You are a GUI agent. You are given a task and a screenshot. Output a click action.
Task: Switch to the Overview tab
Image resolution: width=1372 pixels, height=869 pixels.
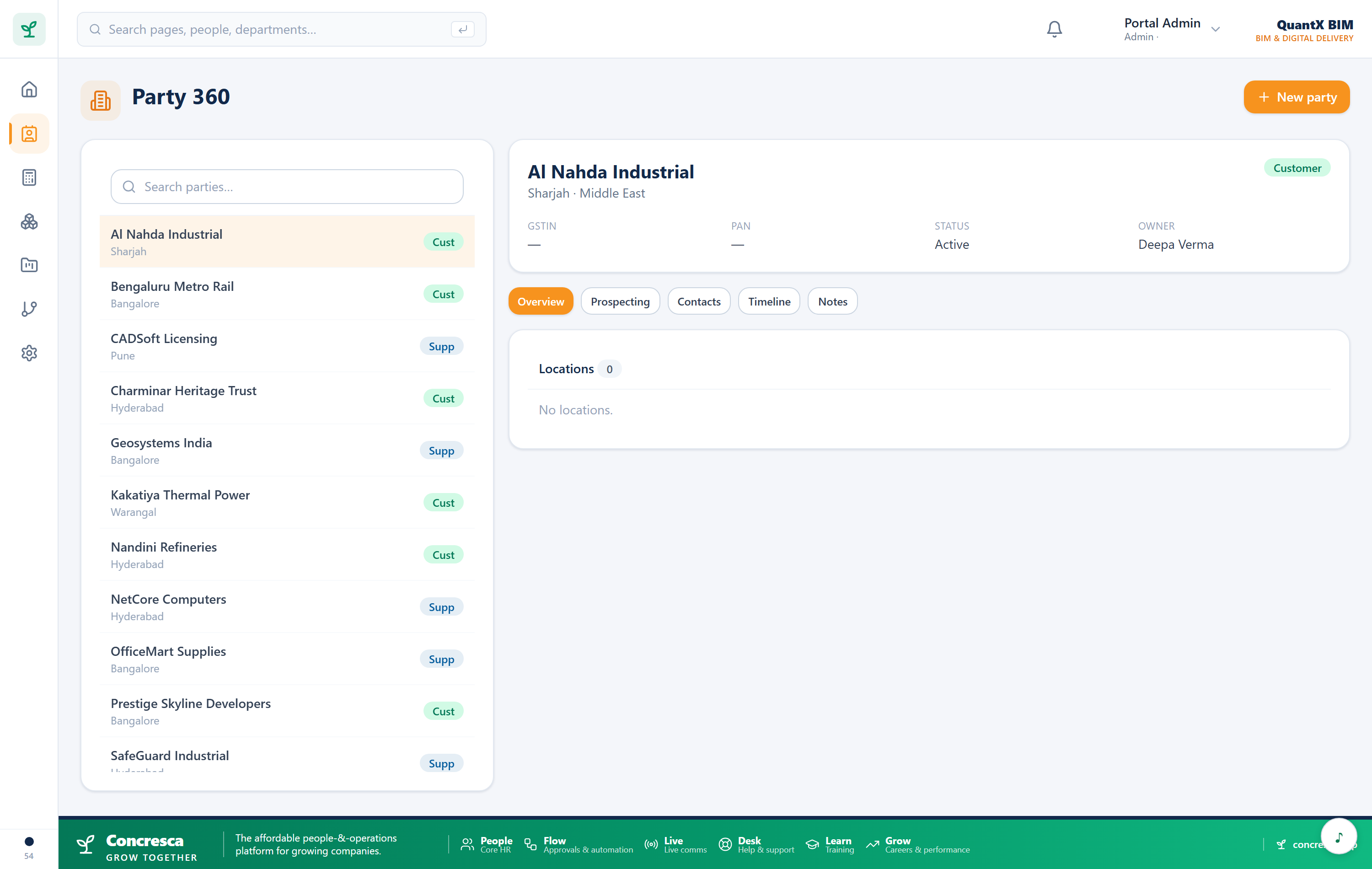541,301
